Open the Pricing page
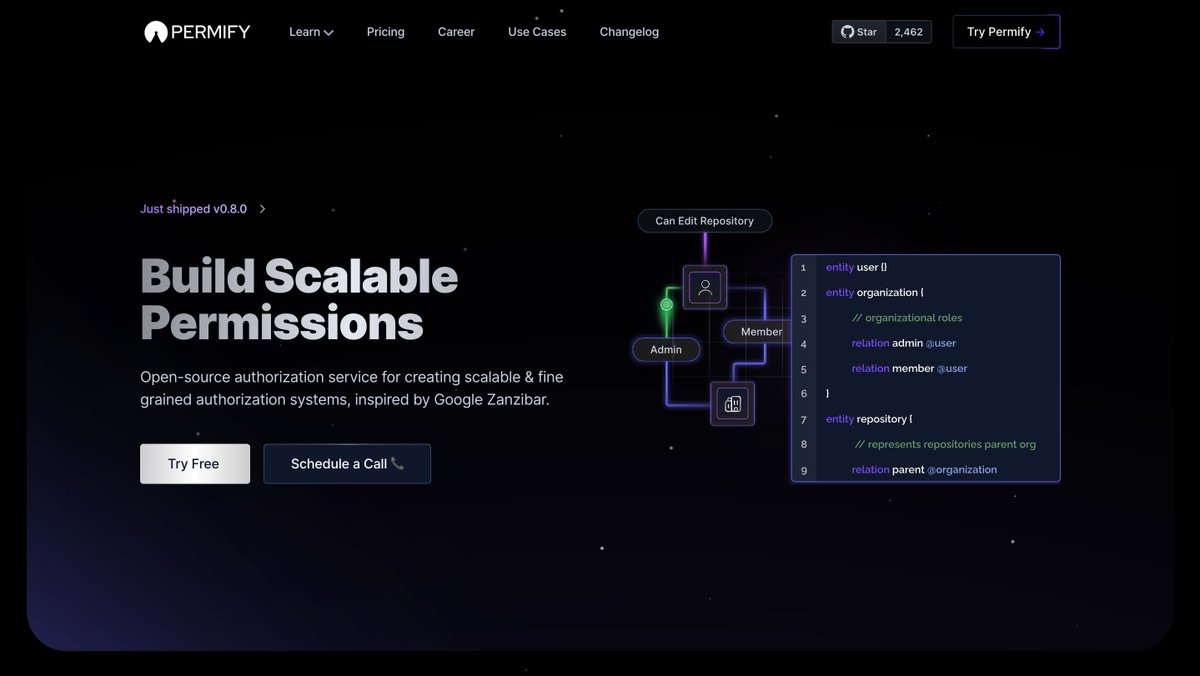The height and width of the screenshot is (676, 1200). click(385, 32)
